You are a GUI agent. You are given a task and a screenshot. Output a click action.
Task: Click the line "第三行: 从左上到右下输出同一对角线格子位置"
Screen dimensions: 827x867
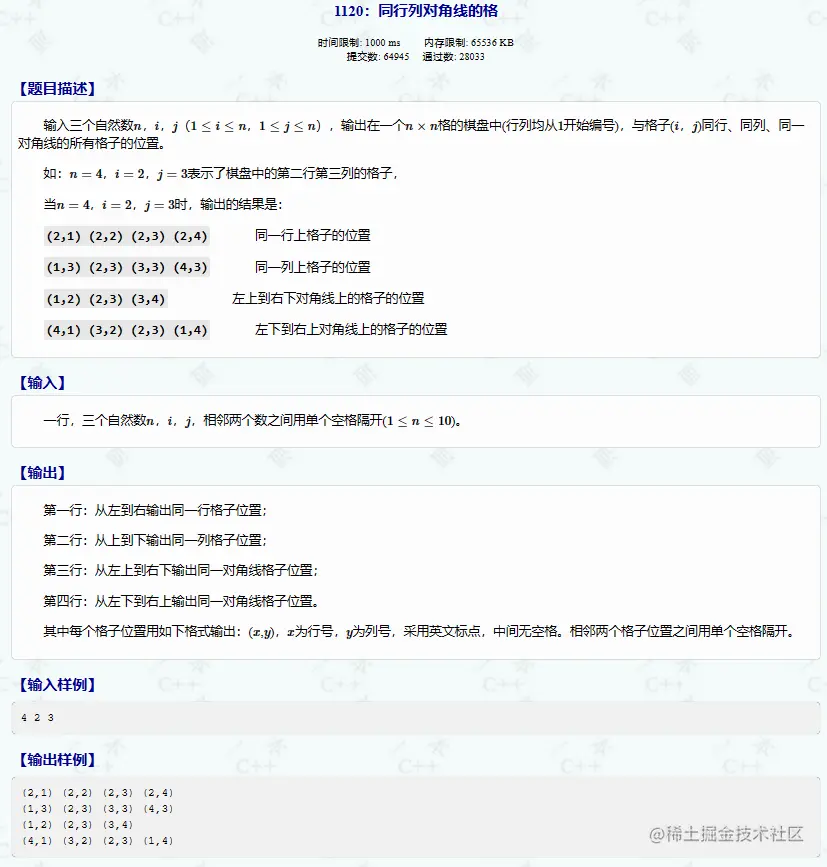click(180, 570)
